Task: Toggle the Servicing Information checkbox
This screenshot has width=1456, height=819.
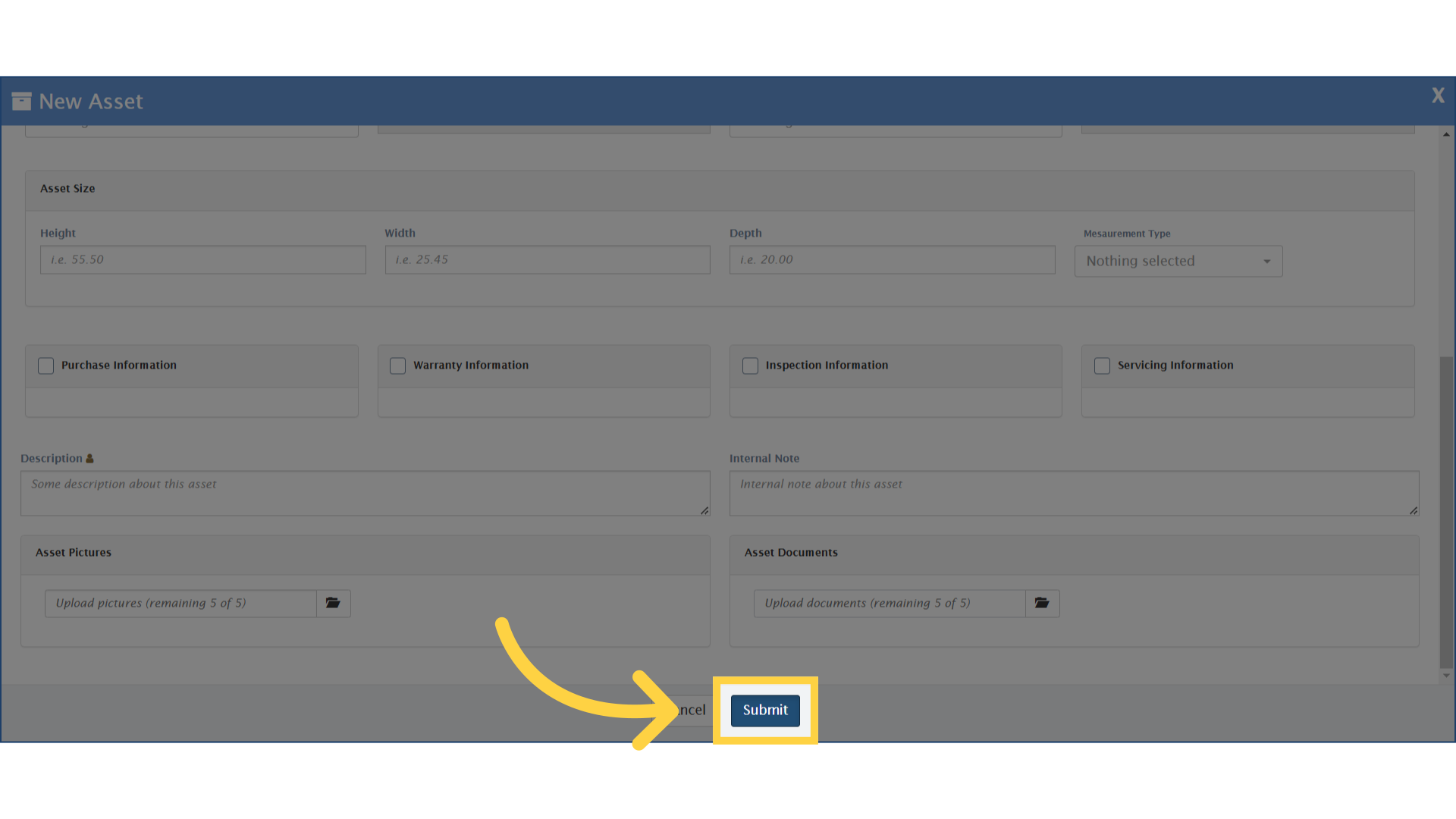Action: pos(1102,366)
